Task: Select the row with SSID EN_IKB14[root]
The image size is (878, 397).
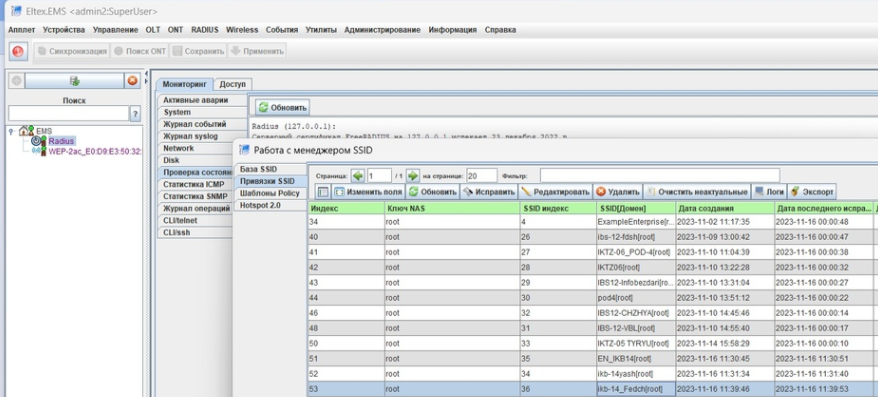Action: coord(592,358)
